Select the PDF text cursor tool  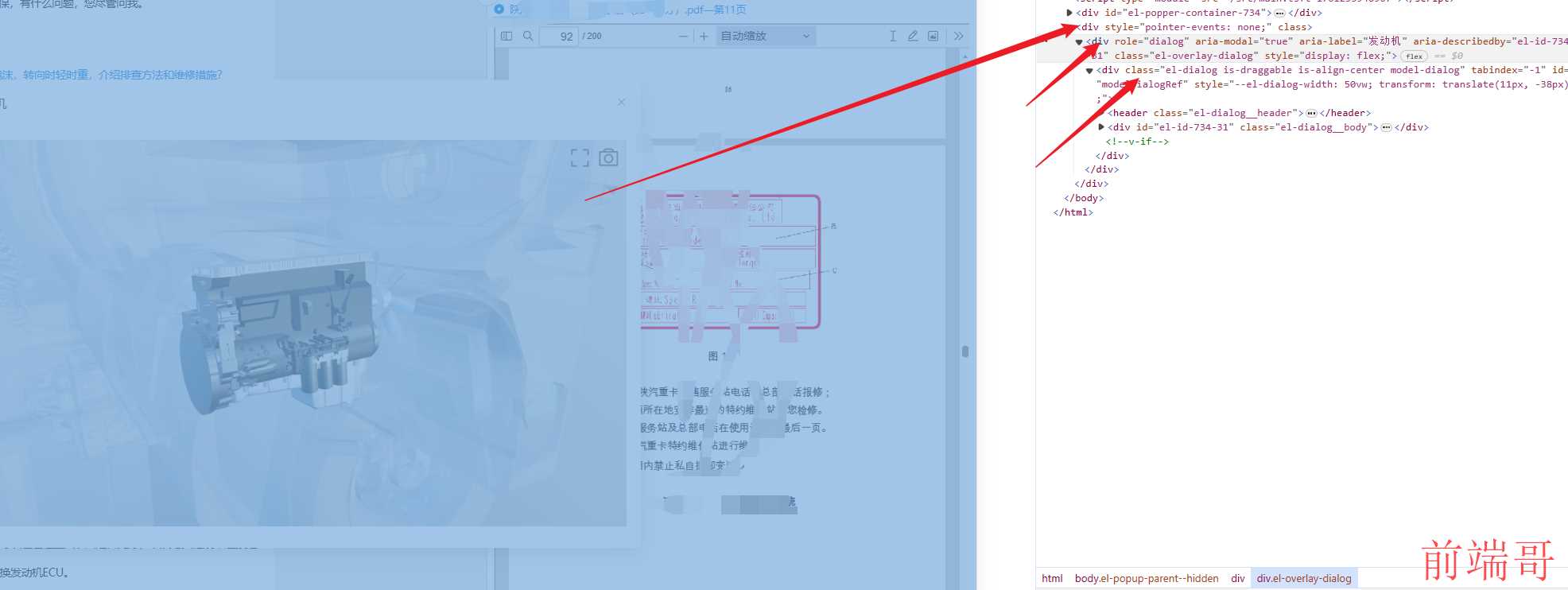893,36
